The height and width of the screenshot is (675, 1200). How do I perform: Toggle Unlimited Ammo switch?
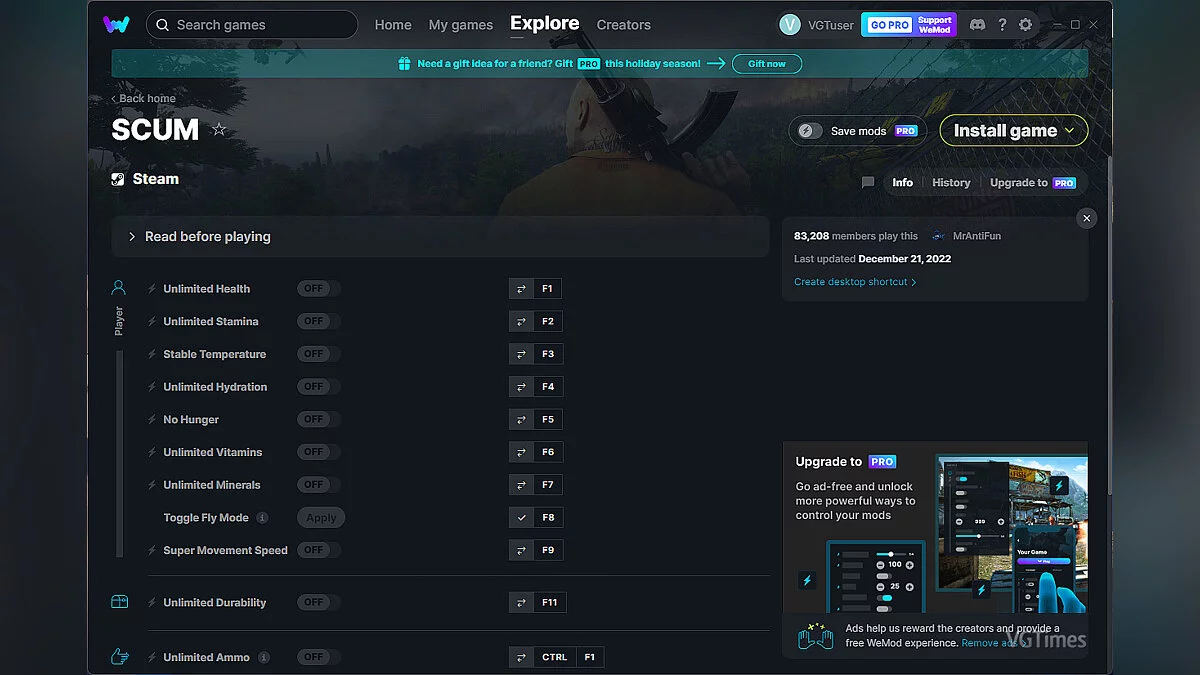point(318,657)
